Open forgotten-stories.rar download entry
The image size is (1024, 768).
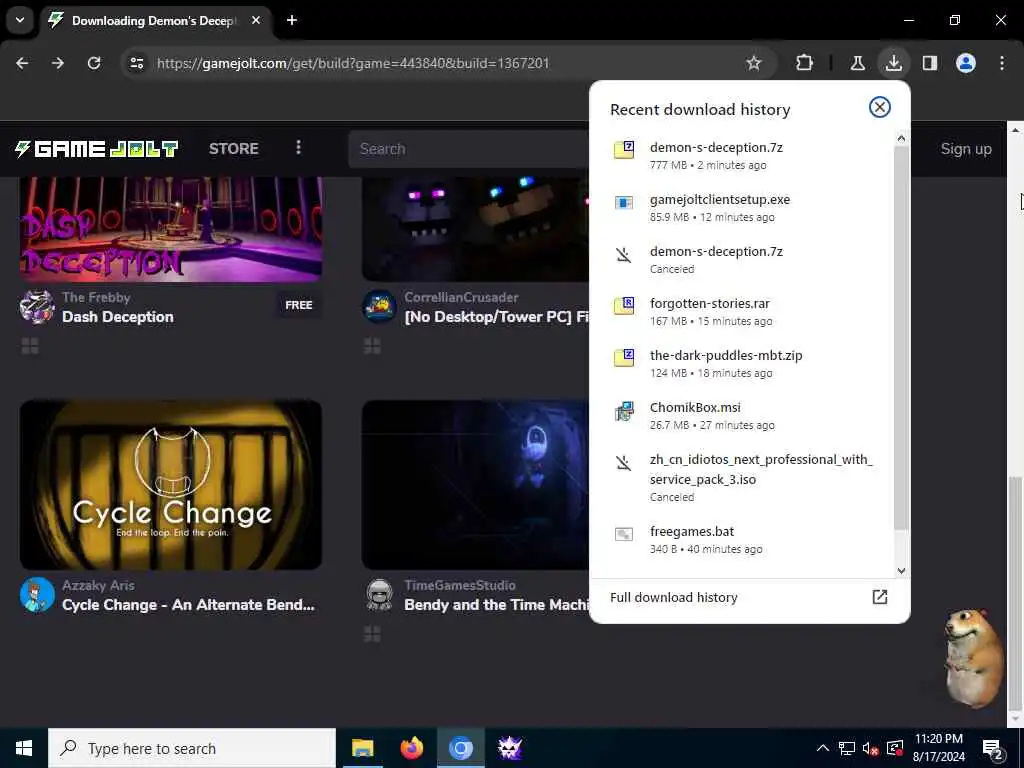pos(741,312)
